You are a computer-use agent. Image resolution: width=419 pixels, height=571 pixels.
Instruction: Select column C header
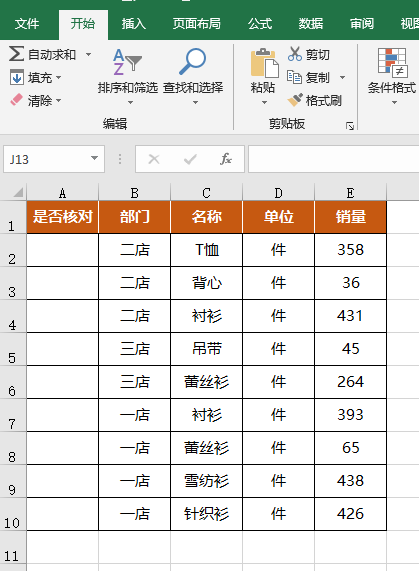pyautogui.click(x=206, y=193)
